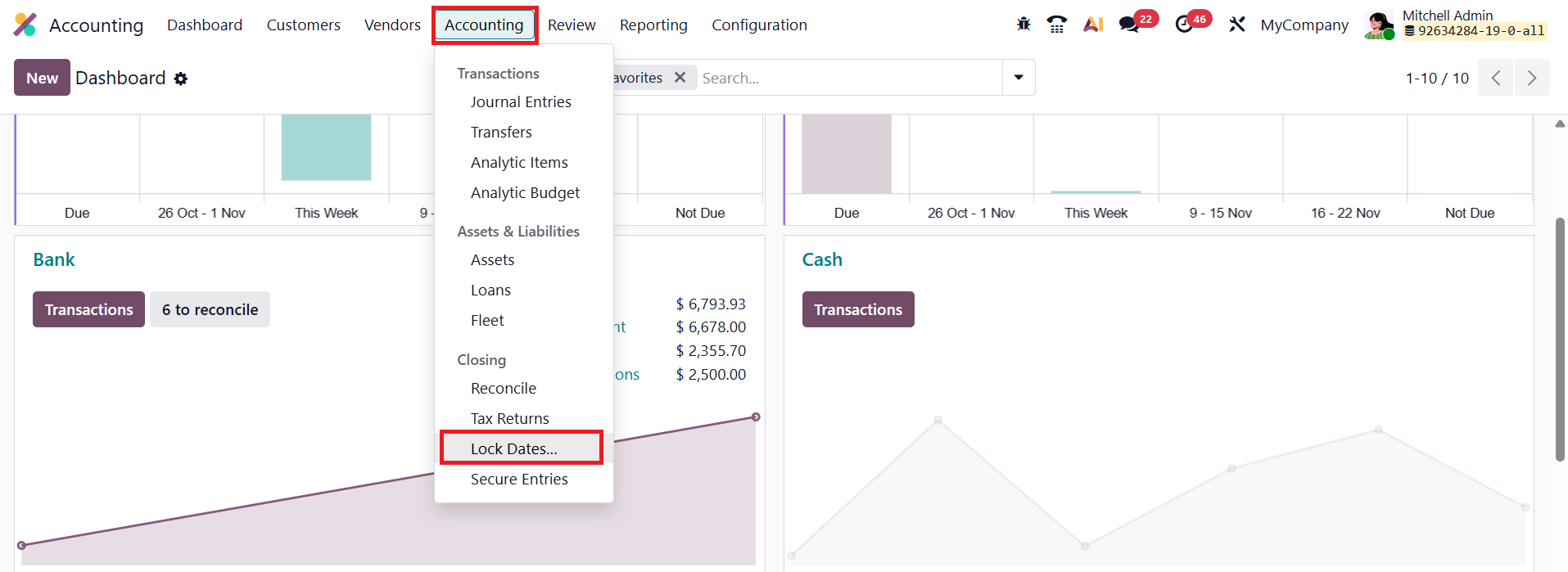
Task: Click the Odoo Accounting app logo
Action: 25,25
